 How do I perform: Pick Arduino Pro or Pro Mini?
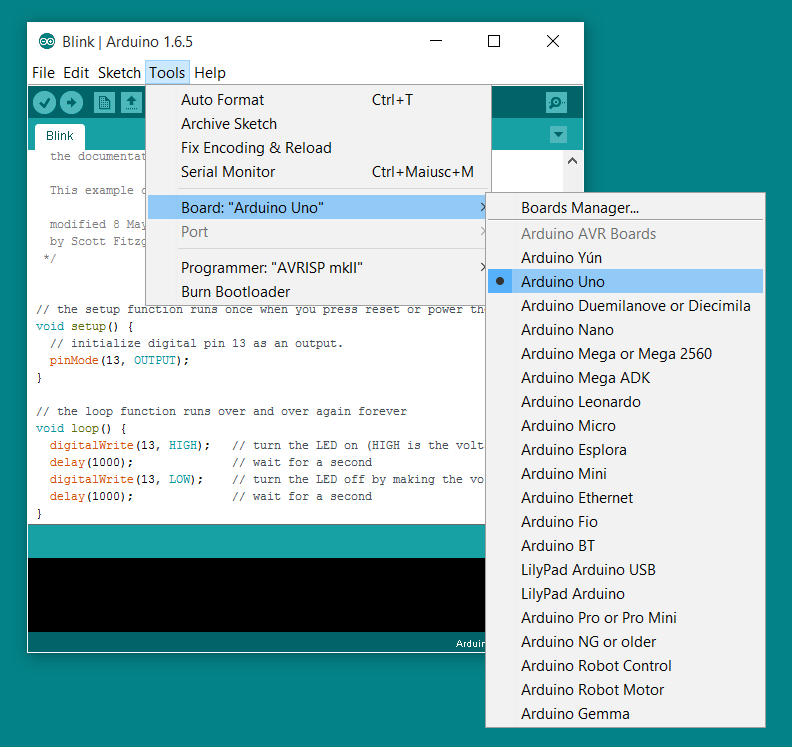click(x=625, y=618)
